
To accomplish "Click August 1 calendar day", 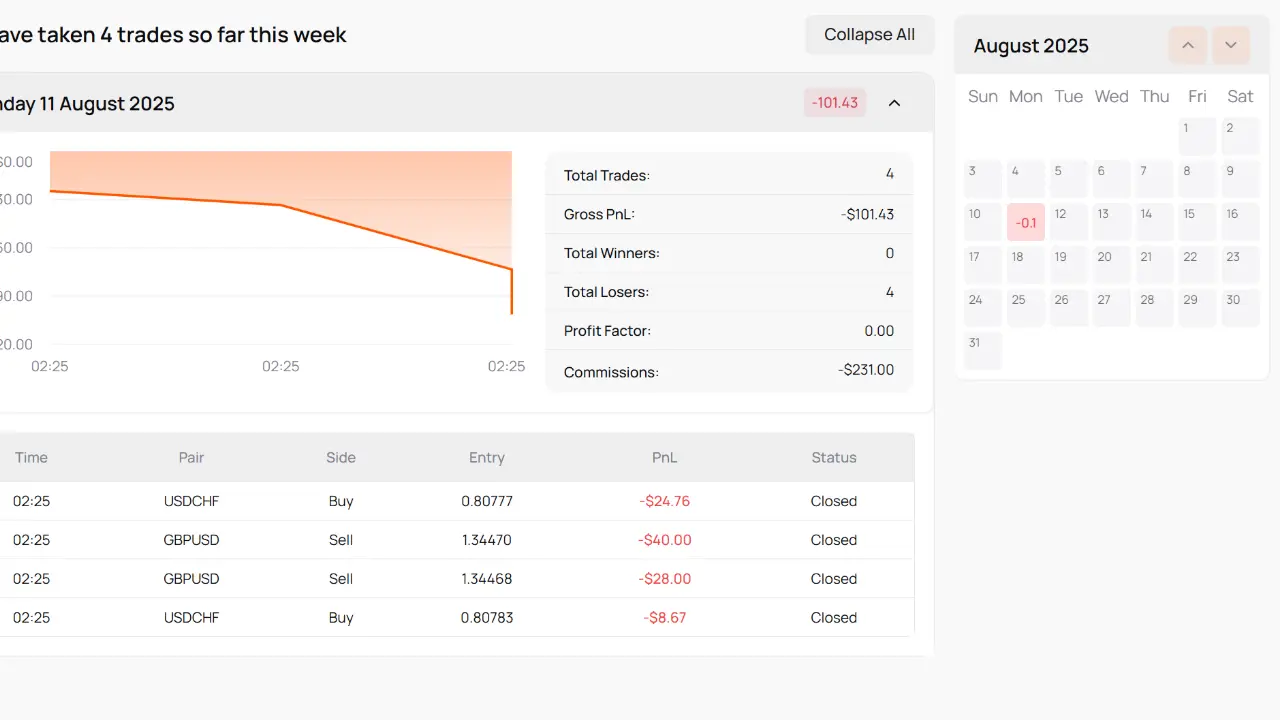I will [1197, 136].
